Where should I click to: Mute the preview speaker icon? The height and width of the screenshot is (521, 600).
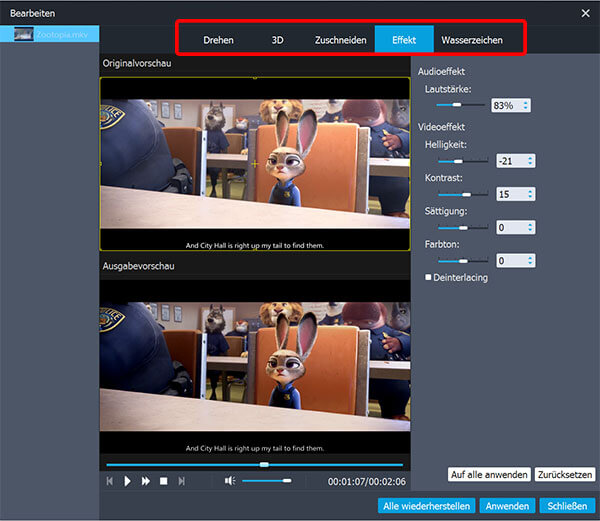click(230, 480)
